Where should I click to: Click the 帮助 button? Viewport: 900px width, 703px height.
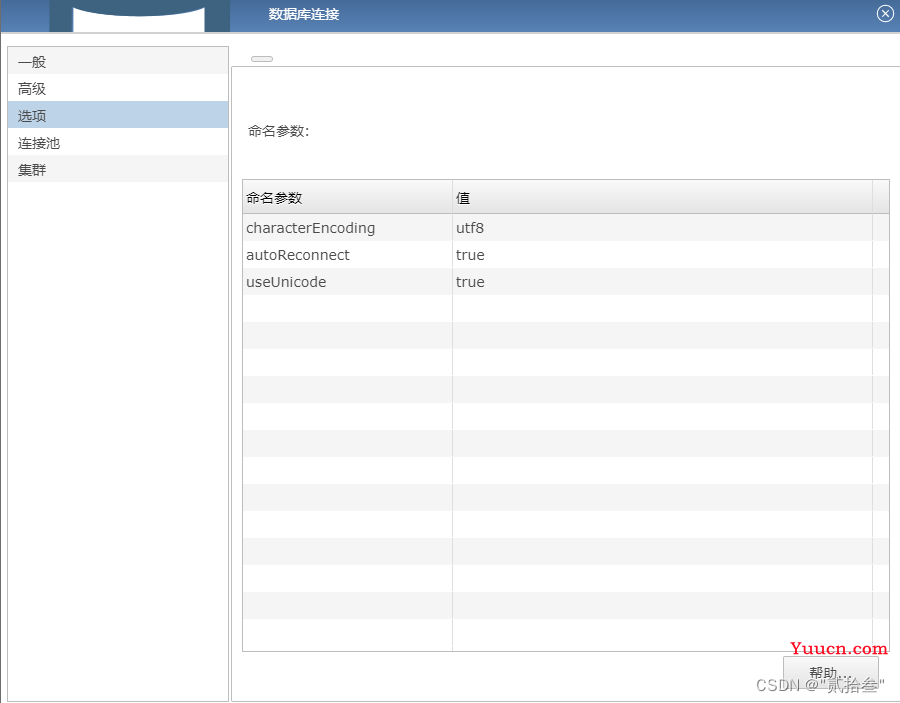click(831, 673)
